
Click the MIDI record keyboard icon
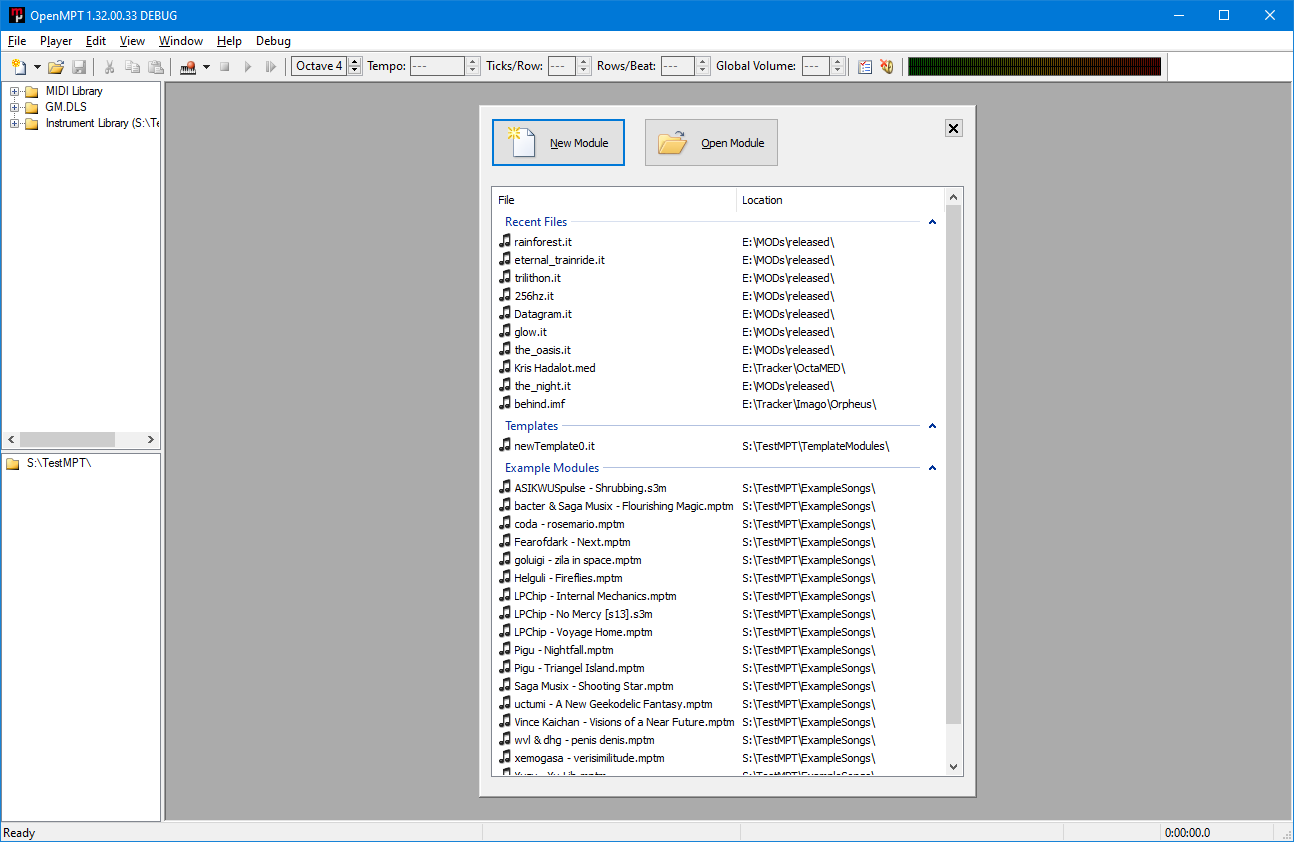coord(187,67)
